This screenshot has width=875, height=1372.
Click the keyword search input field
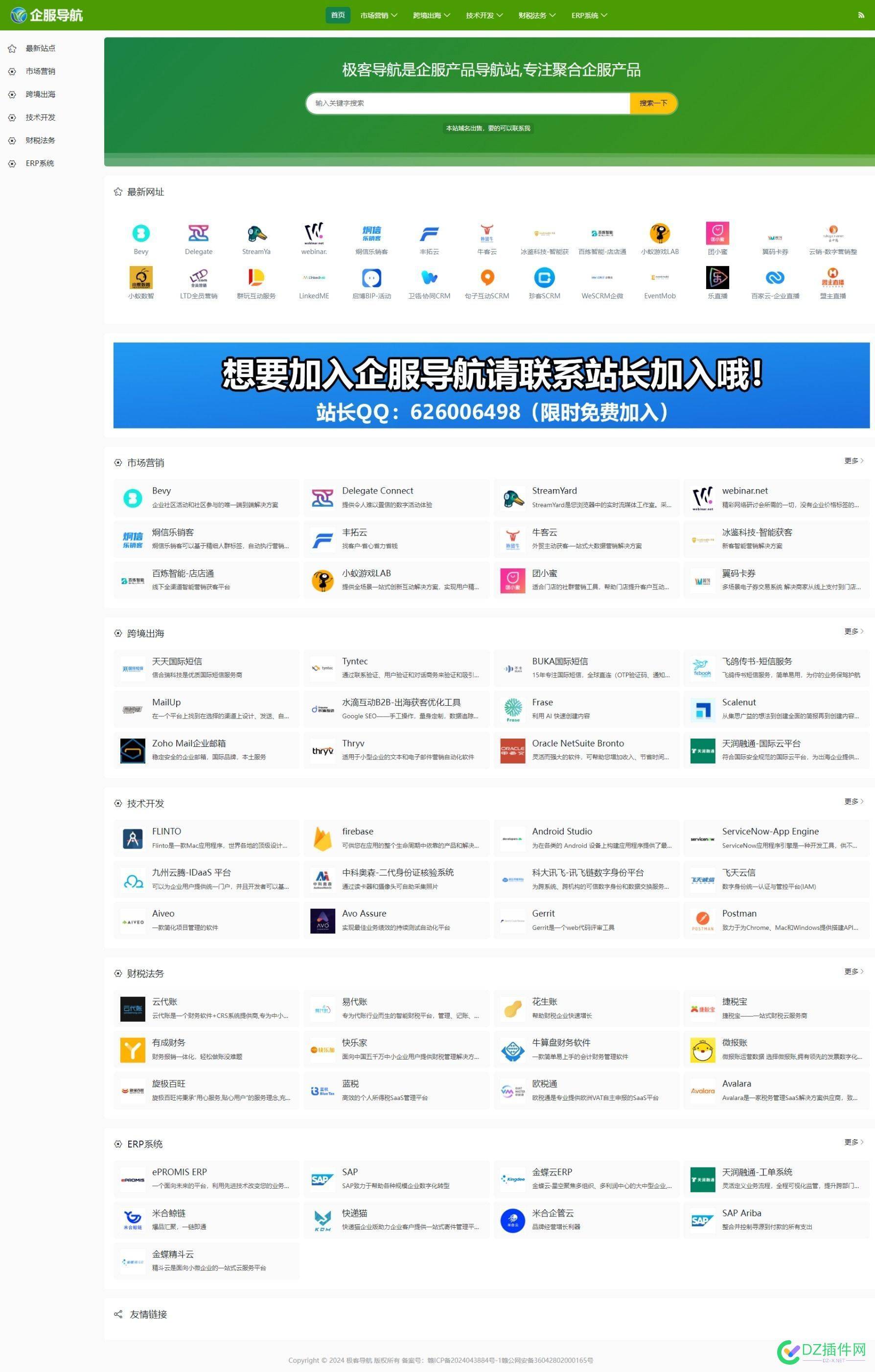(468, 103)
